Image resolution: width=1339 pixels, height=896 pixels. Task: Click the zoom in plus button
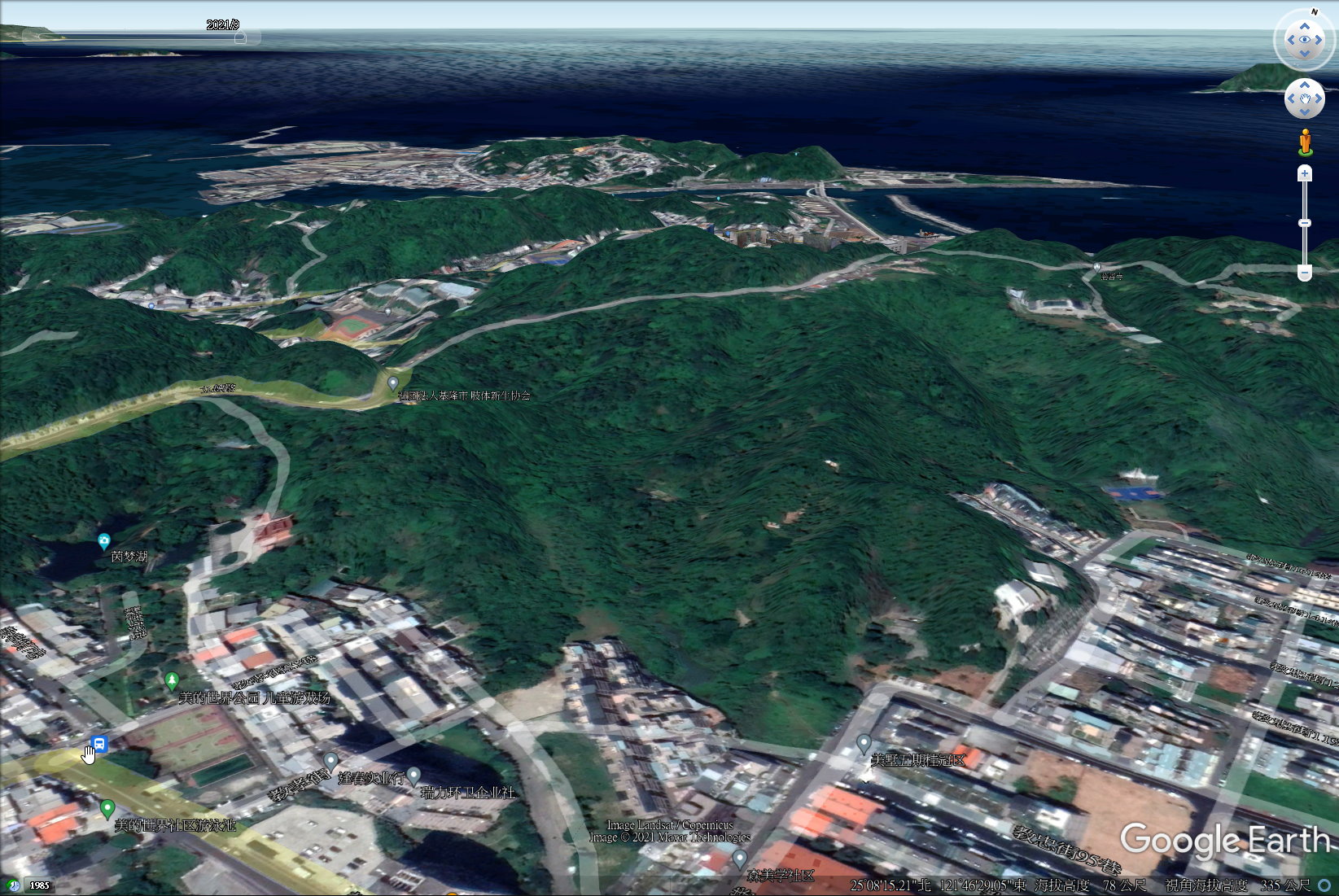[x=1305, y=173]
